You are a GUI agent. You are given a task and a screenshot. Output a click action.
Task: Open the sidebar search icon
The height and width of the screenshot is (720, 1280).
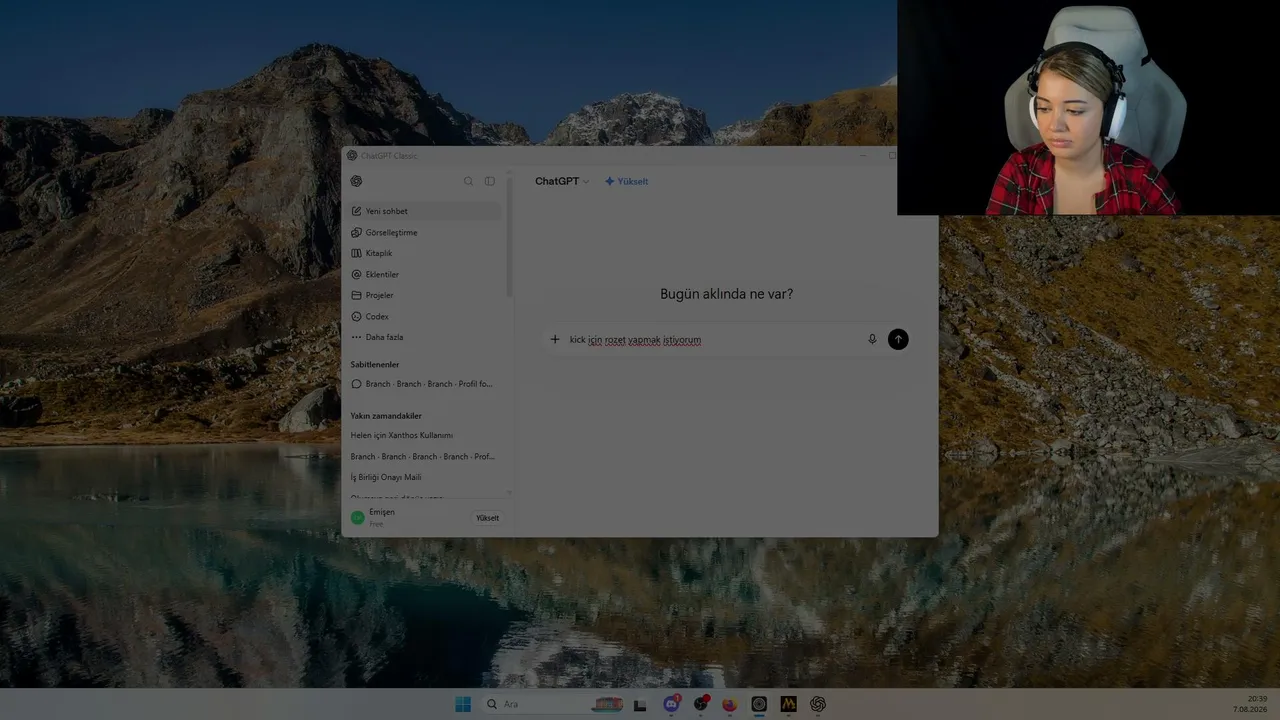(468, 181)
